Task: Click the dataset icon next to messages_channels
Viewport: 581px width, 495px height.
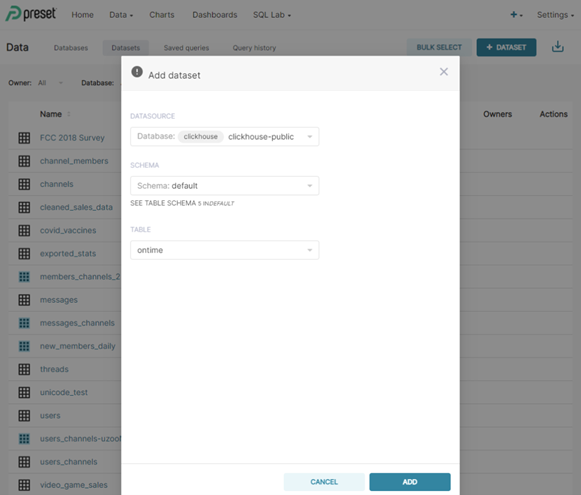Action: pos(24,323)
